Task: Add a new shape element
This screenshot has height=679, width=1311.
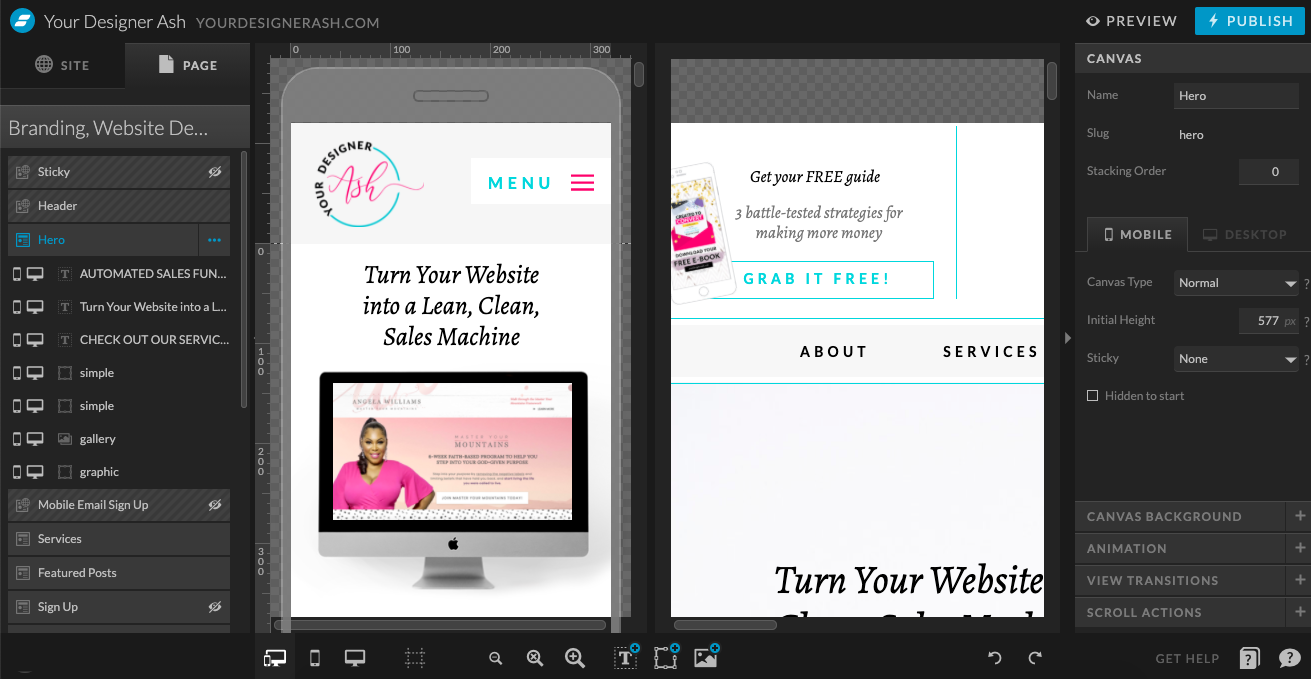Action: click(666, 656)
